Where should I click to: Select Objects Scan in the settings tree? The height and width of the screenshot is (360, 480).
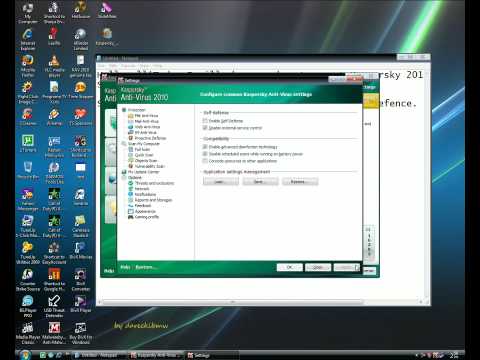(x=146, y=161)
